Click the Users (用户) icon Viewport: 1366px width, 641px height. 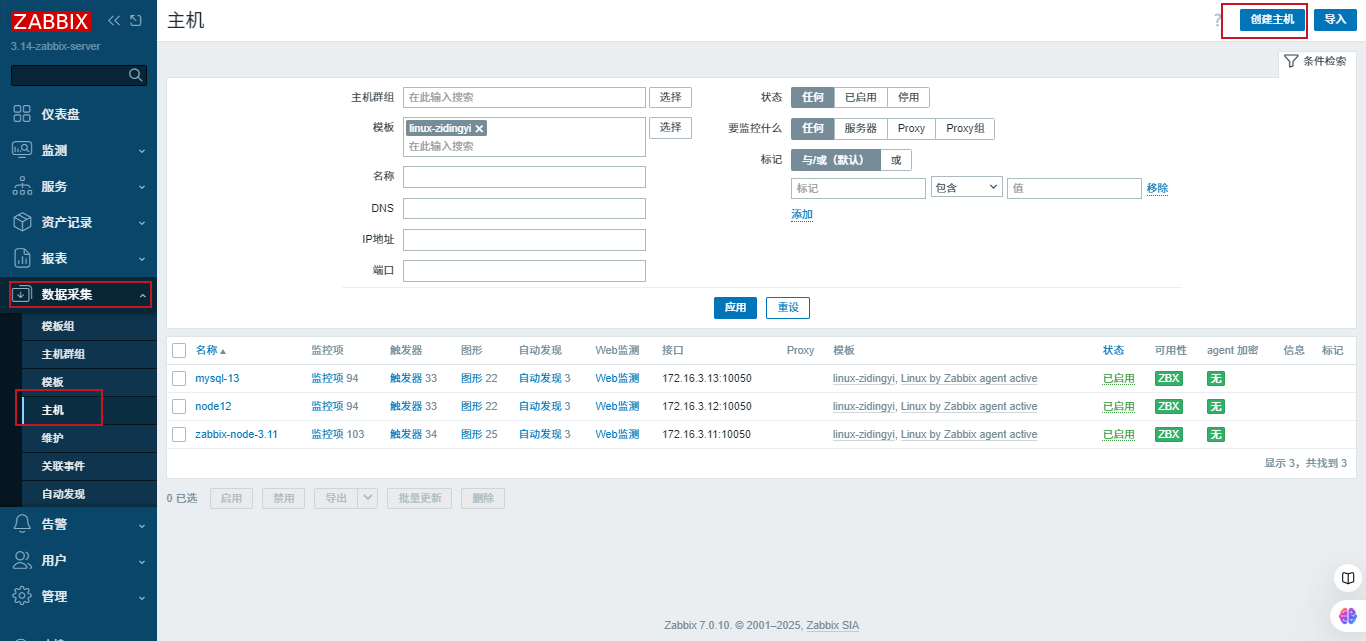coord(22,560)
